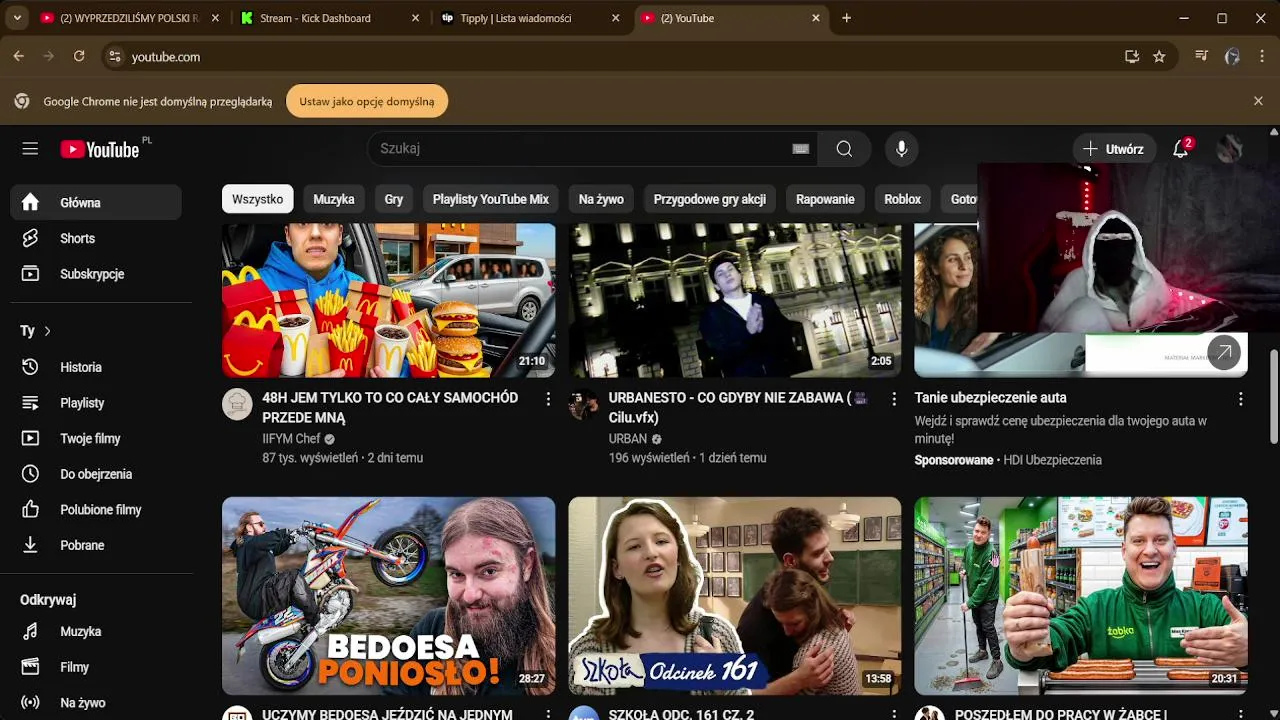This screenshot has width=1280, height=720.
Task: Open Filmy under Odkrywaj
Action: [x=96, y=667]
